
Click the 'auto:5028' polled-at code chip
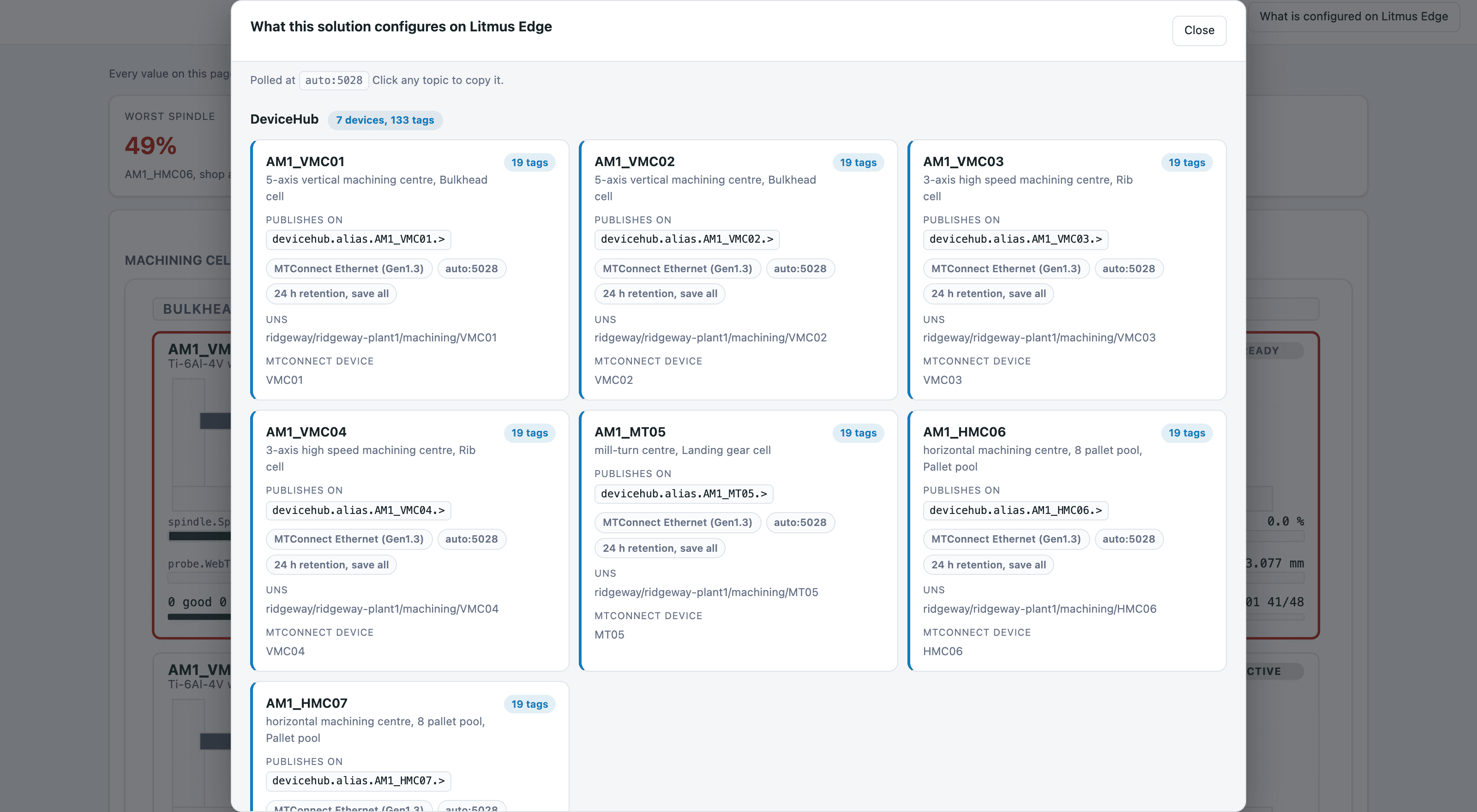(x=334, y=80)
